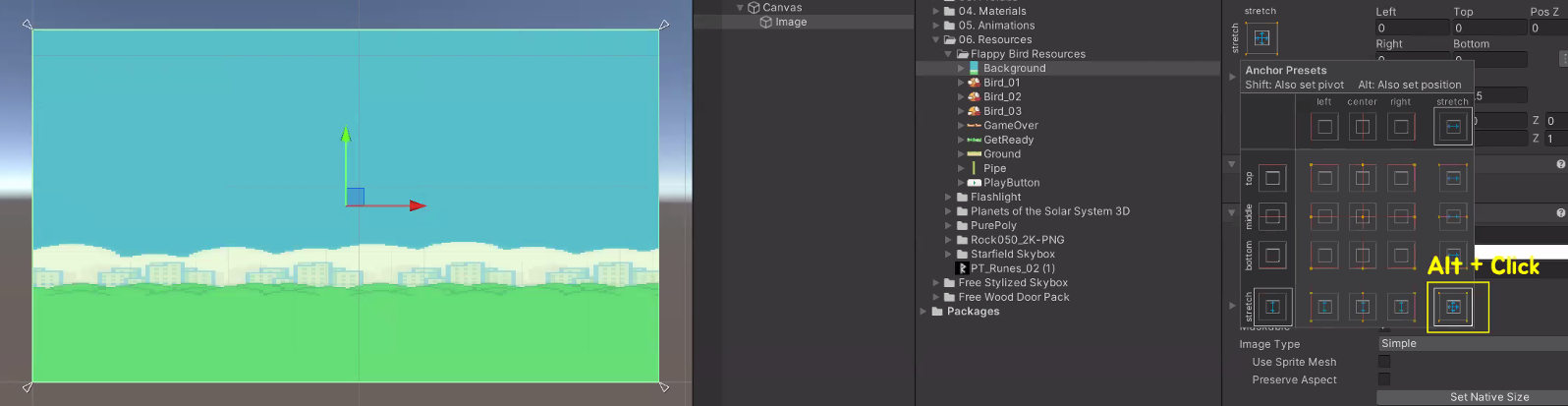Select middle-center anchor preset

1363,216
